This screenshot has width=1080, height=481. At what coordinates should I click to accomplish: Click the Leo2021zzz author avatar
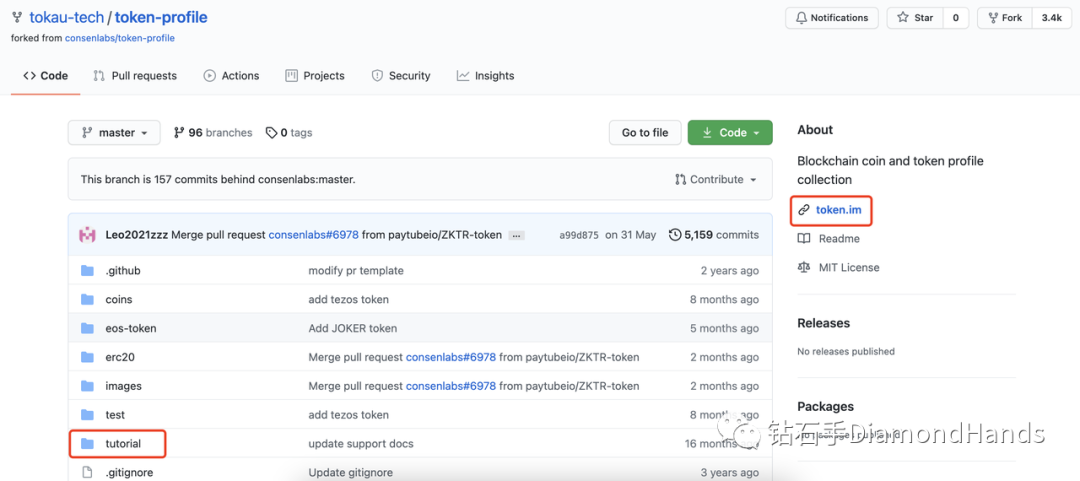(88, 235)
